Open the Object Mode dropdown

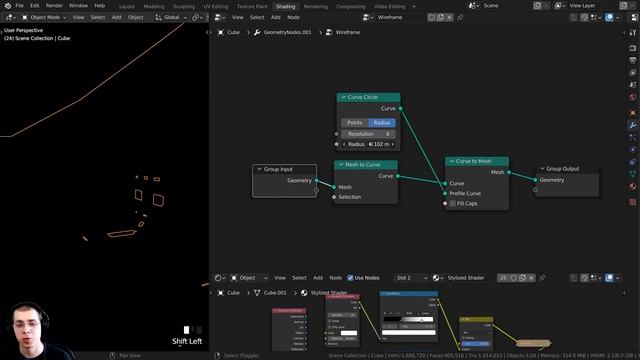(44, 18)
